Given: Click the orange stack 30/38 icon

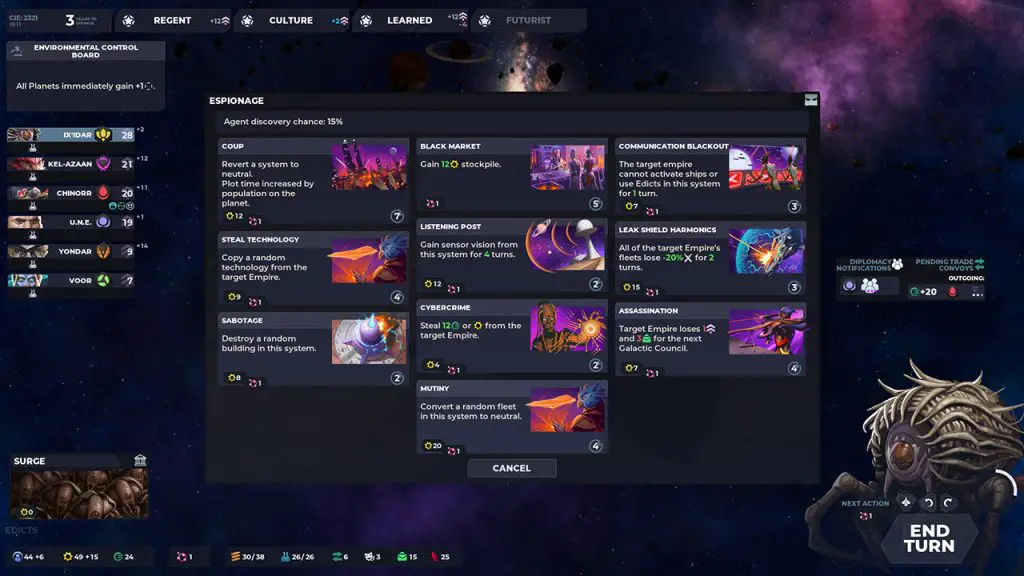Looking at the screenshot, I should pyautogui.click(x=235, y=556).
